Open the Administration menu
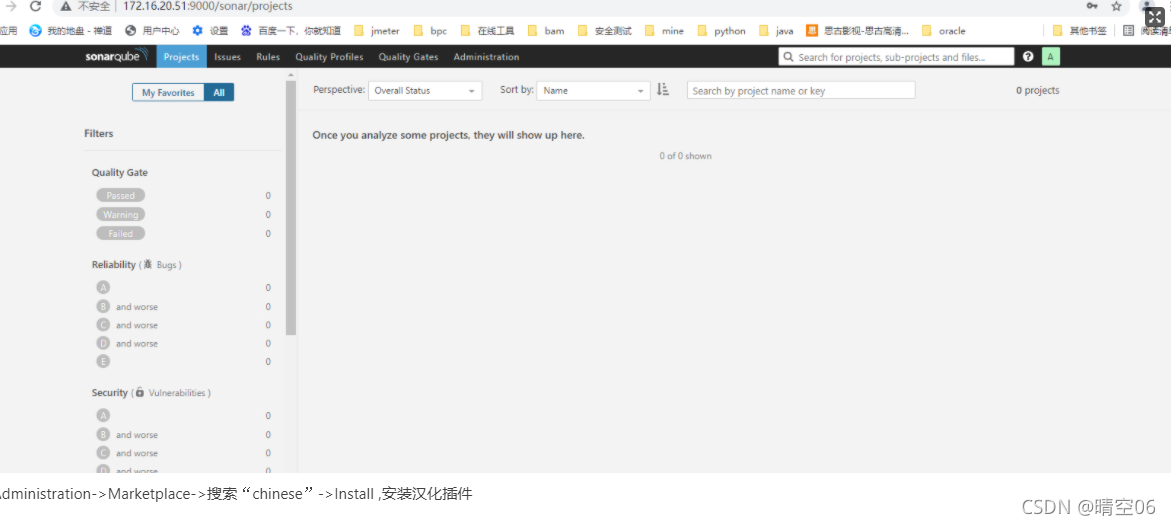This screenshot has height=525, width=1171. [486, 57]
